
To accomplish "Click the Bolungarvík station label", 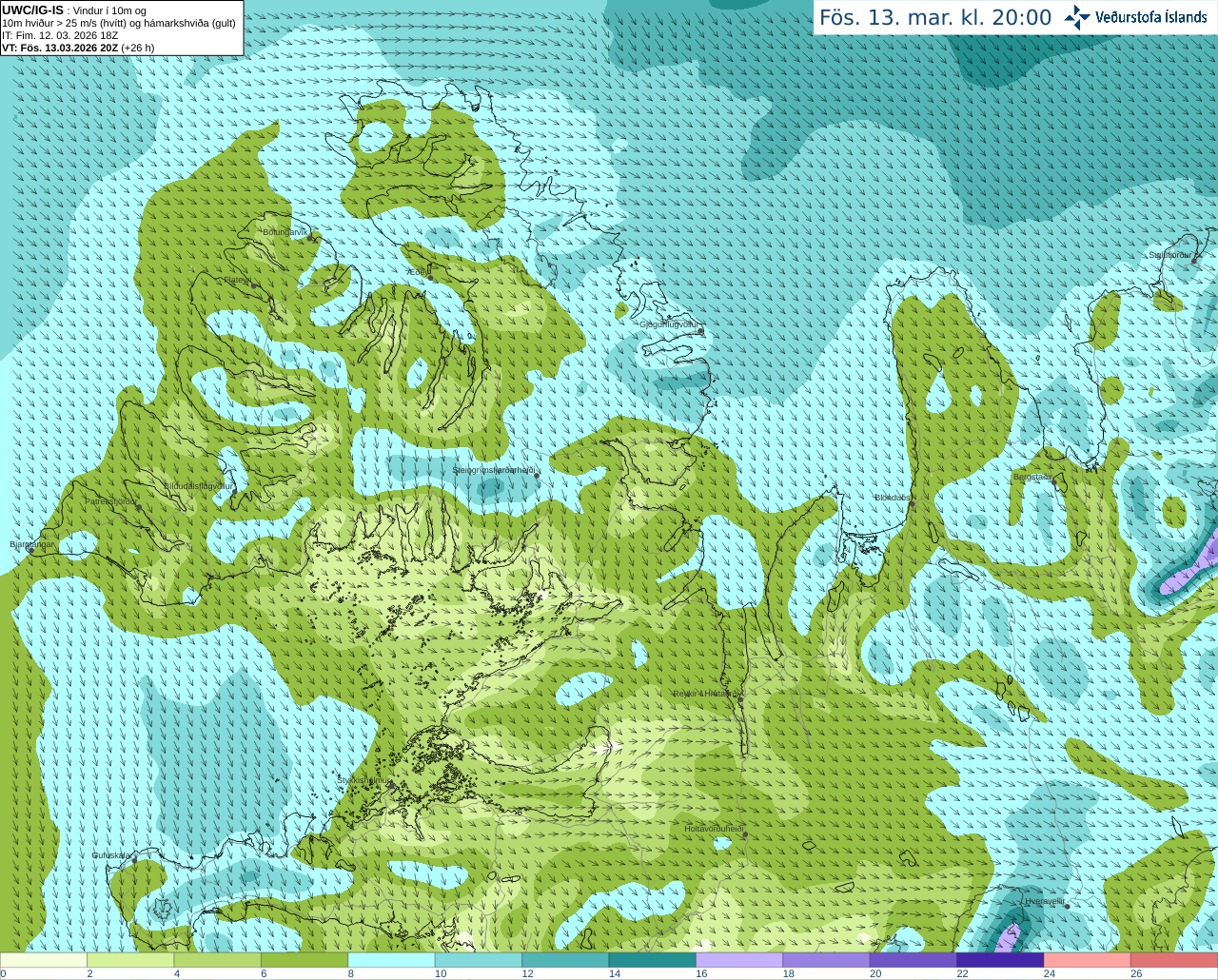I will (286, 232).
